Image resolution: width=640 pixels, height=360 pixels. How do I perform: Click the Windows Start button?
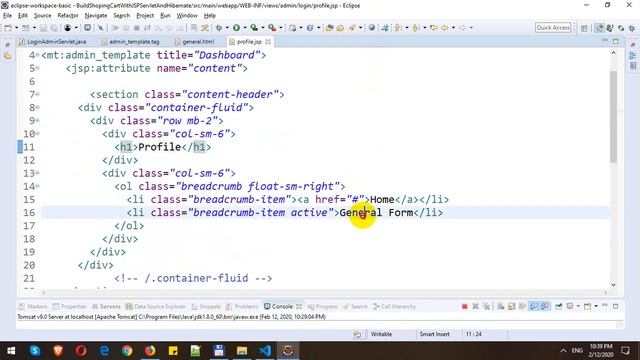point(11,351)
